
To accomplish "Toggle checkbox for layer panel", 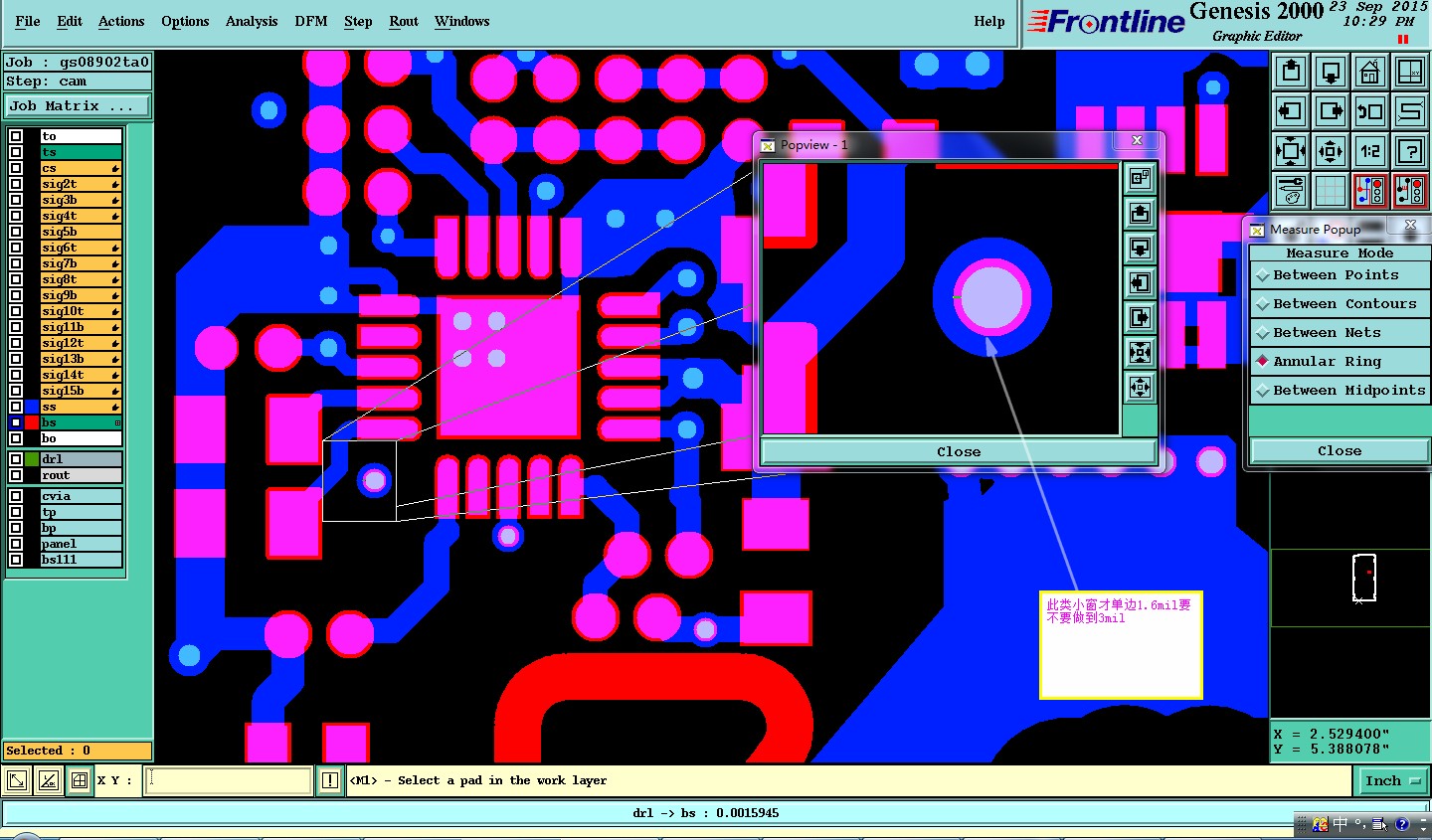I will pyautogui.click(x=16, y=544).
